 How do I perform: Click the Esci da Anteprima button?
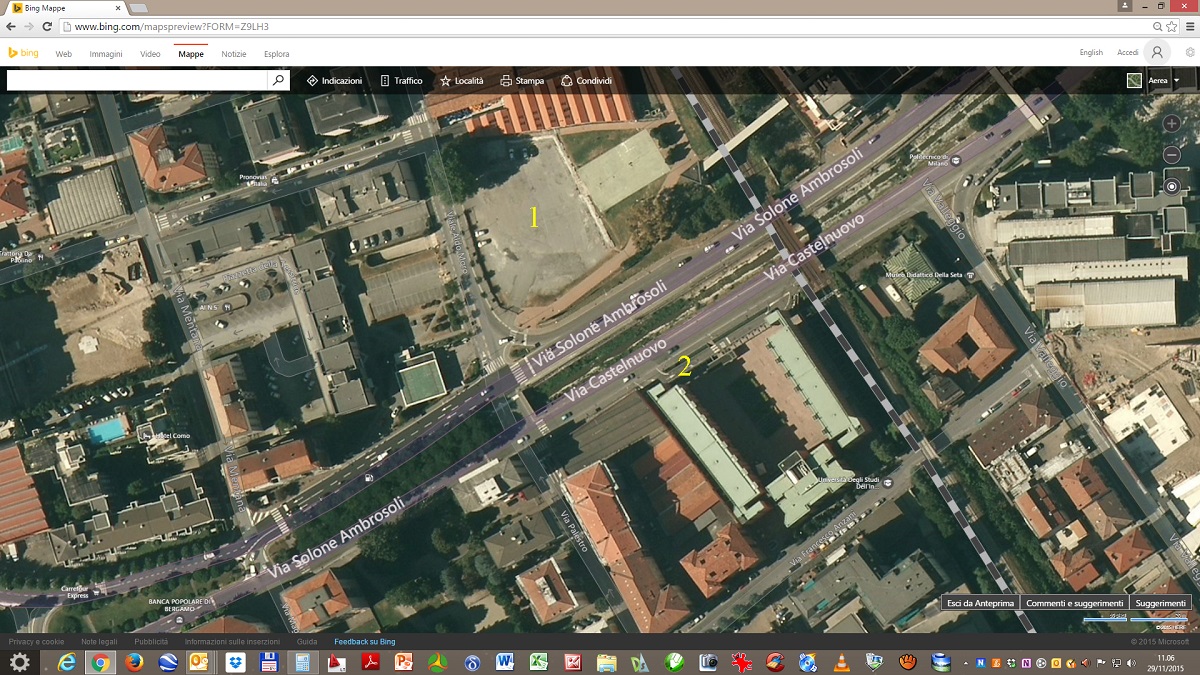tap(981, 603)
